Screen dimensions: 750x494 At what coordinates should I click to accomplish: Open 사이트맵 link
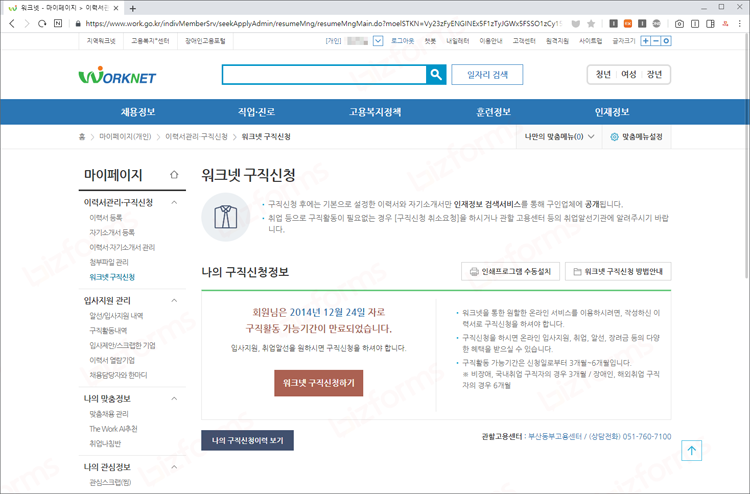pyautogui.click(x=590, y=41)
